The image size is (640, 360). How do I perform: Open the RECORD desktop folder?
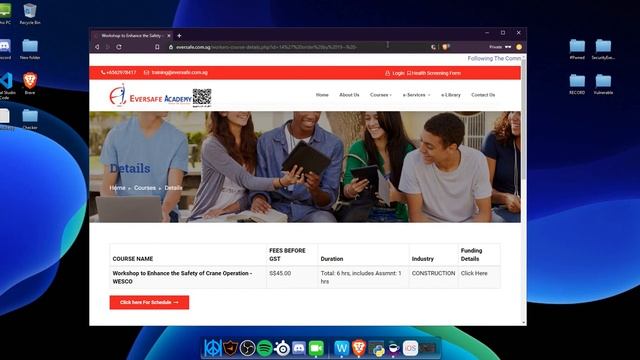tap(577, 84)
